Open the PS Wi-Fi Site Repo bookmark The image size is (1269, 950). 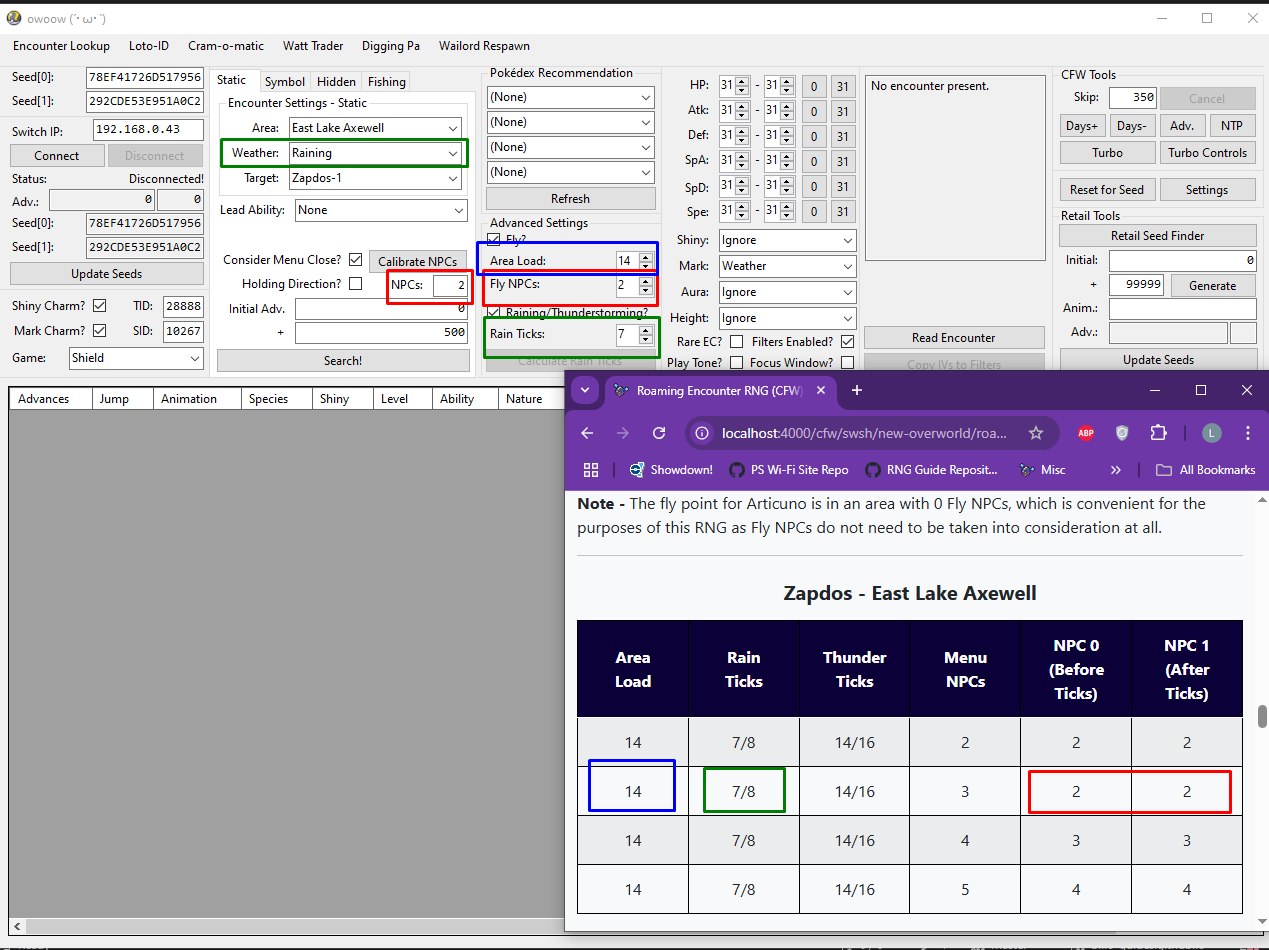pyautogui.click(x=788, y=469)
